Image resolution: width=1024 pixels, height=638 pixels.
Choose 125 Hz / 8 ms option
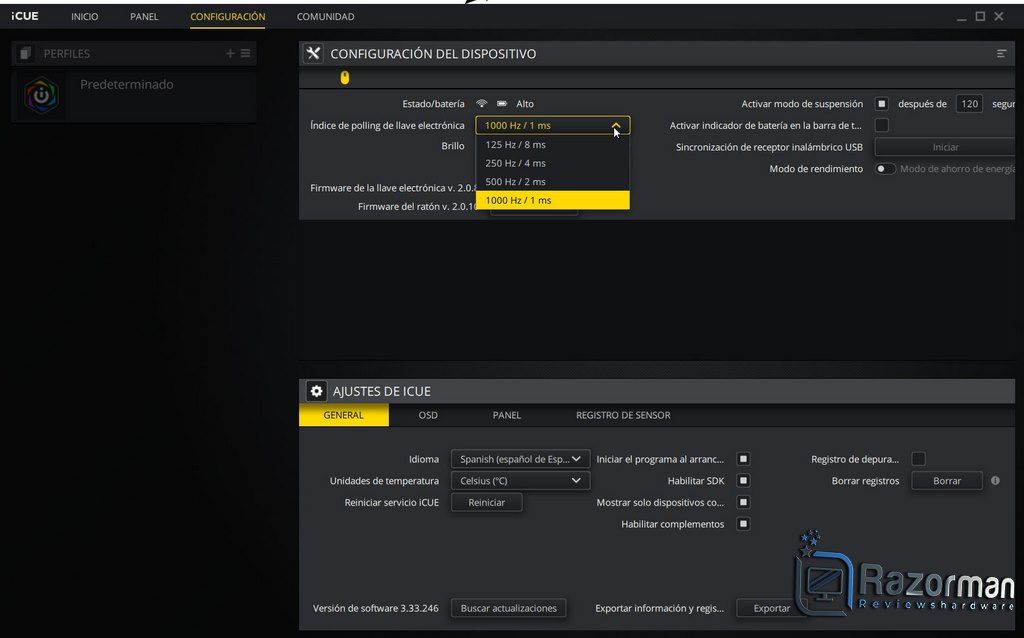pos(552,144)
